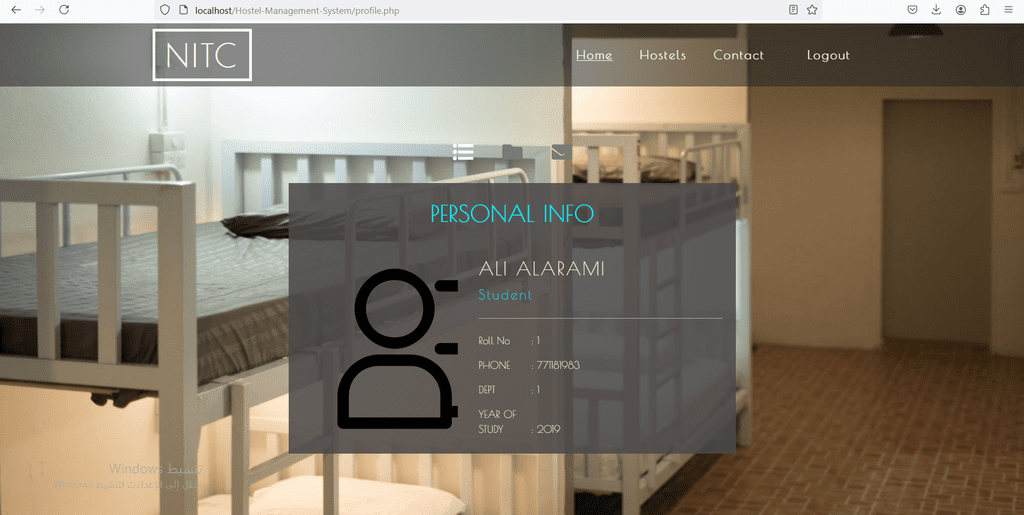Viewport: 1024px width, 515px height.
Task: Open the Contact nav link
Action: point(738,55)
